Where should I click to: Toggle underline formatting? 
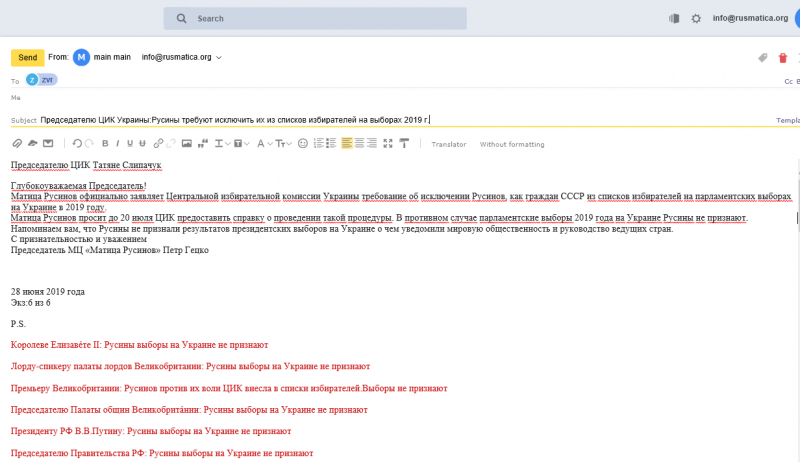[x=130, y=144]
